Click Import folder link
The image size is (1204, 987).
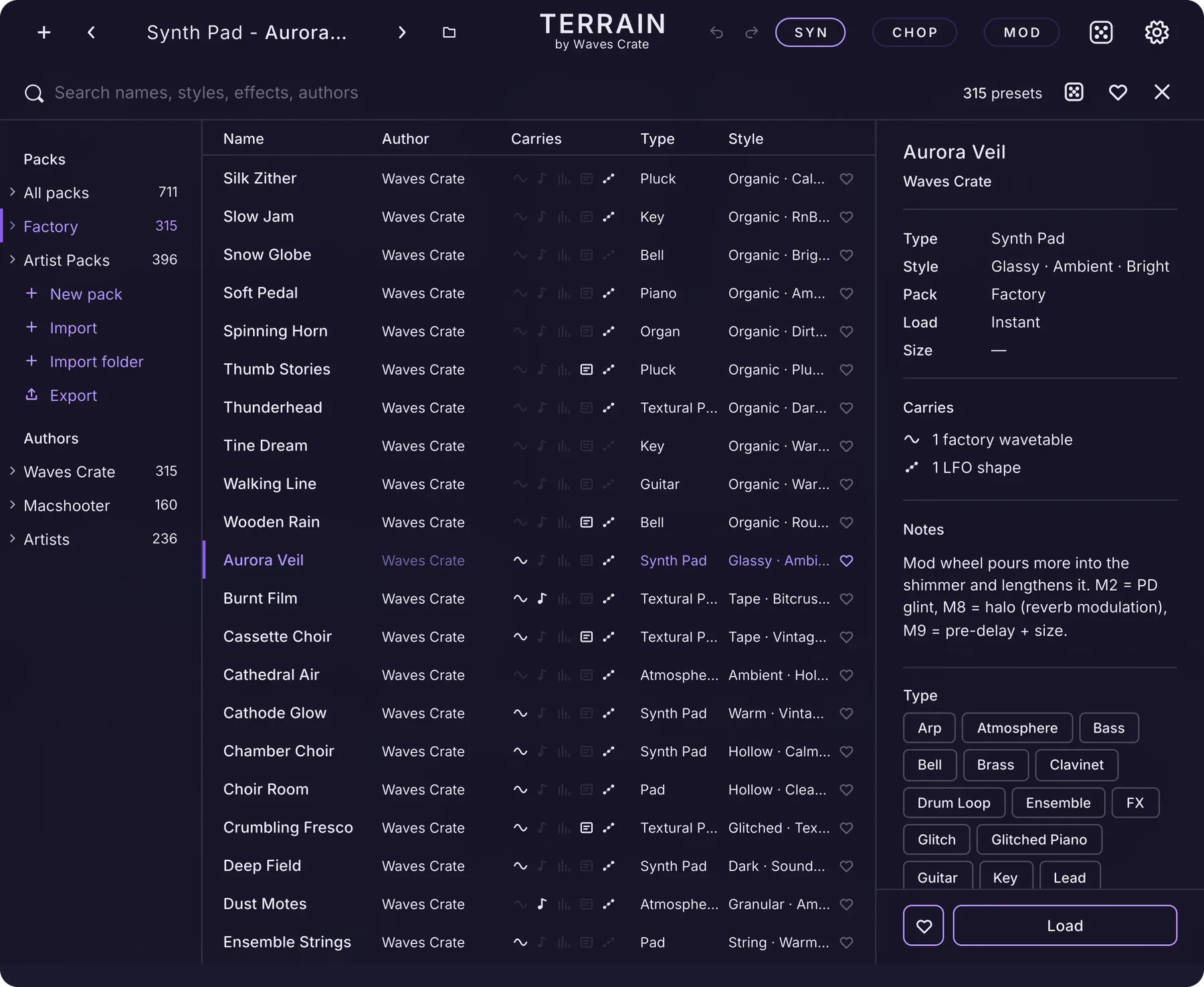tap(96, 361)
